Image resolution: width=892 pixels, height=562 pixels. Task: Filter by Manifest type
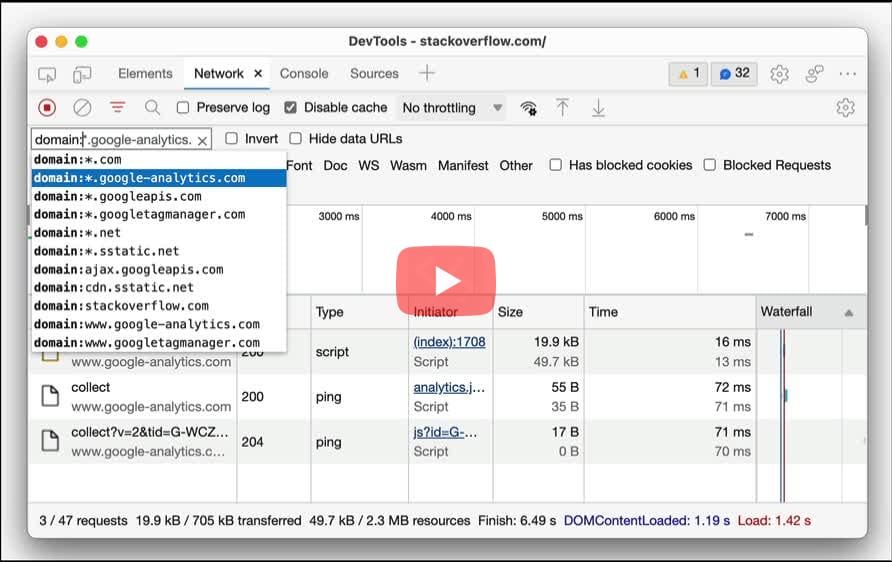[x=463, y=166]
